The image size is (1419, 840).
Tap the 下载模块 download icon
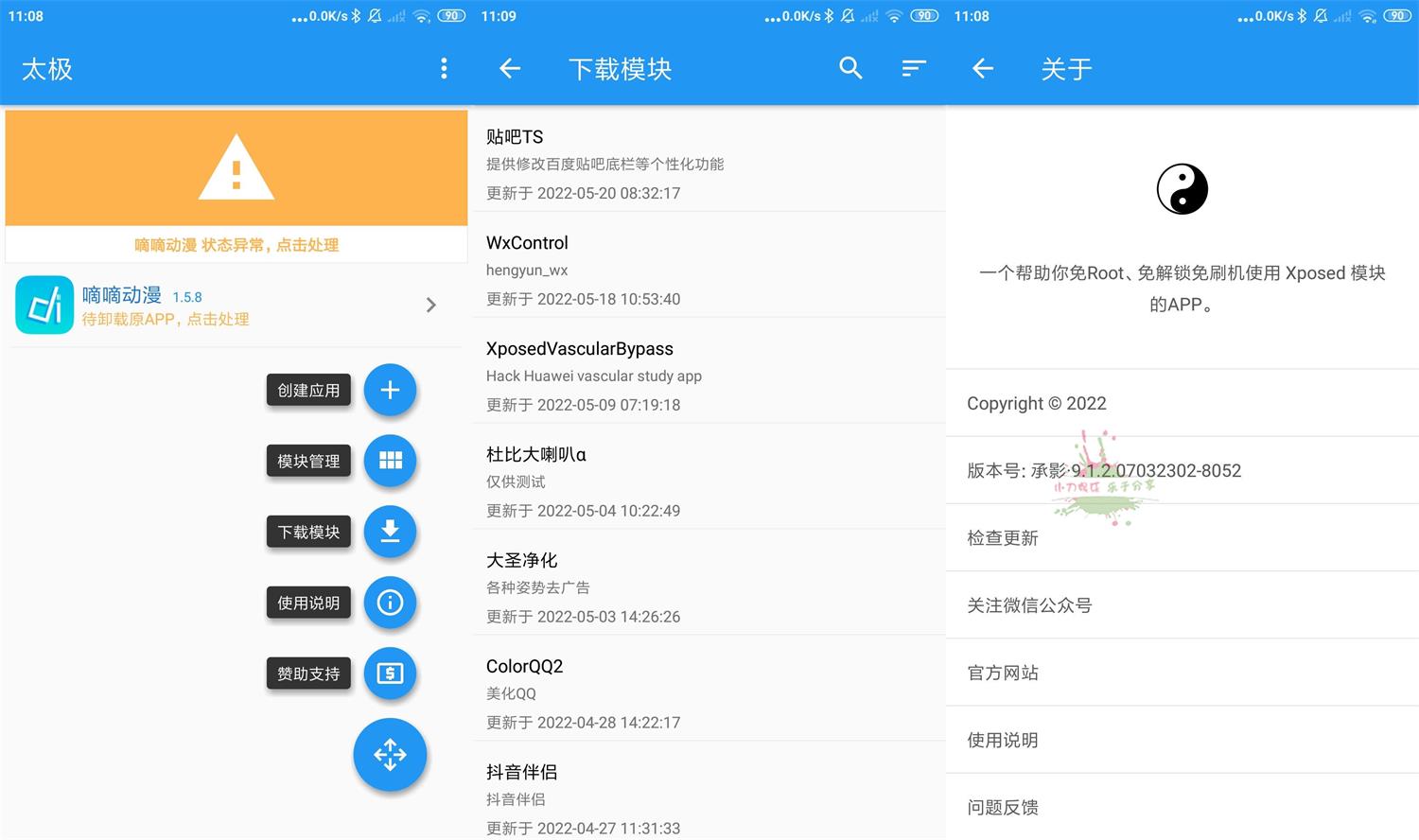[x=390, y=532]
